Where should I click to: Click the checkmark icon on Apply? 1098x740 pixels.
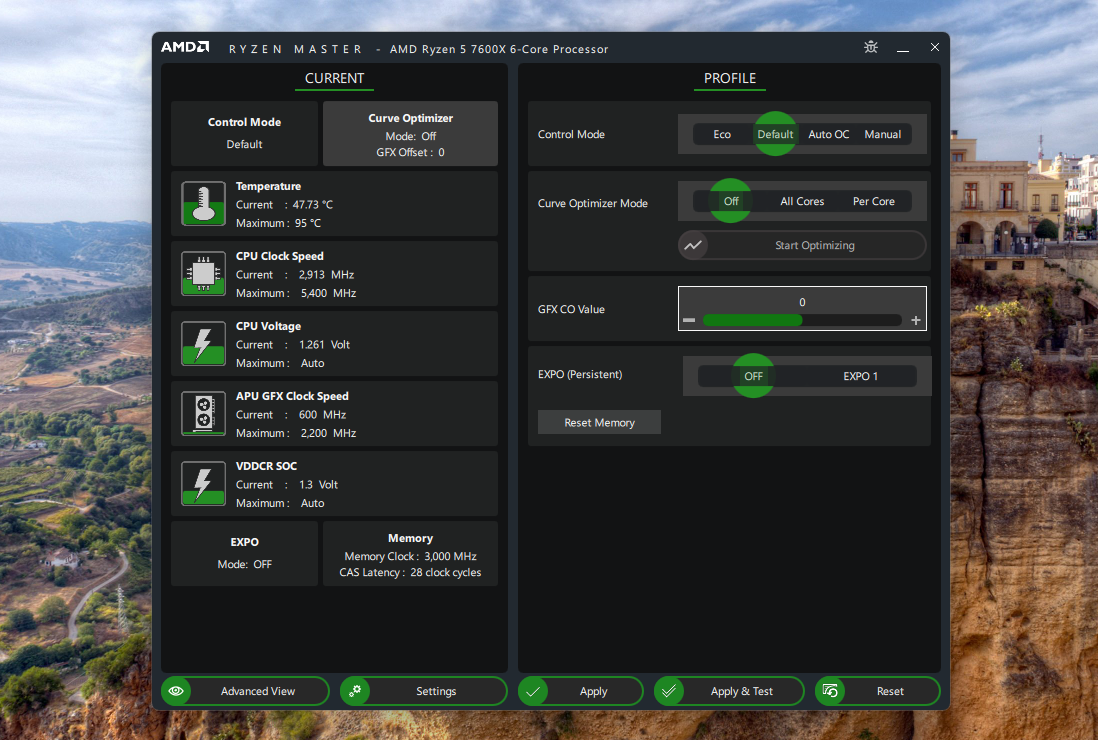[533, 691]
